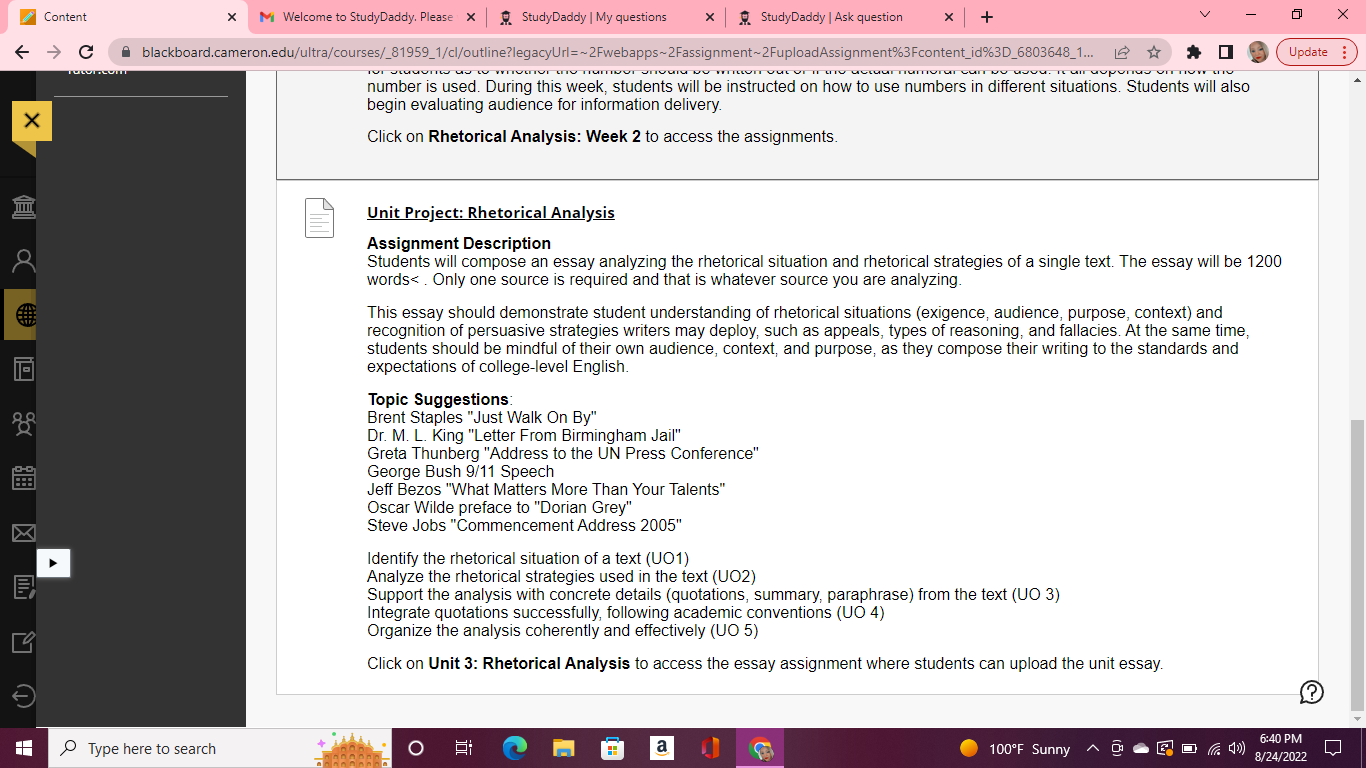Click the Sign Out arrow icon
The height and width of the screenshot is (768, 1366).
click(x=22, y=696)
